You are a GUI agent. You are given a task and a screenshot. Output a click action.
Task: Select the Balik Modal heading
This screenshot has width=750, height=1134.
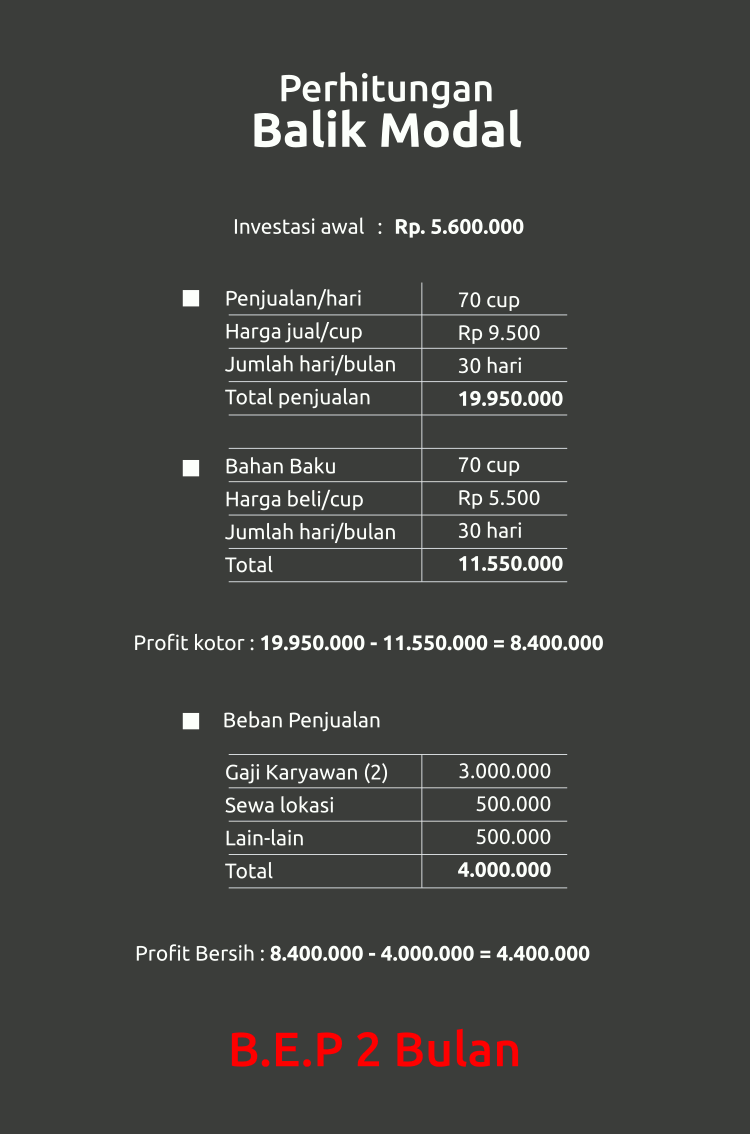[x=387, y=130]
